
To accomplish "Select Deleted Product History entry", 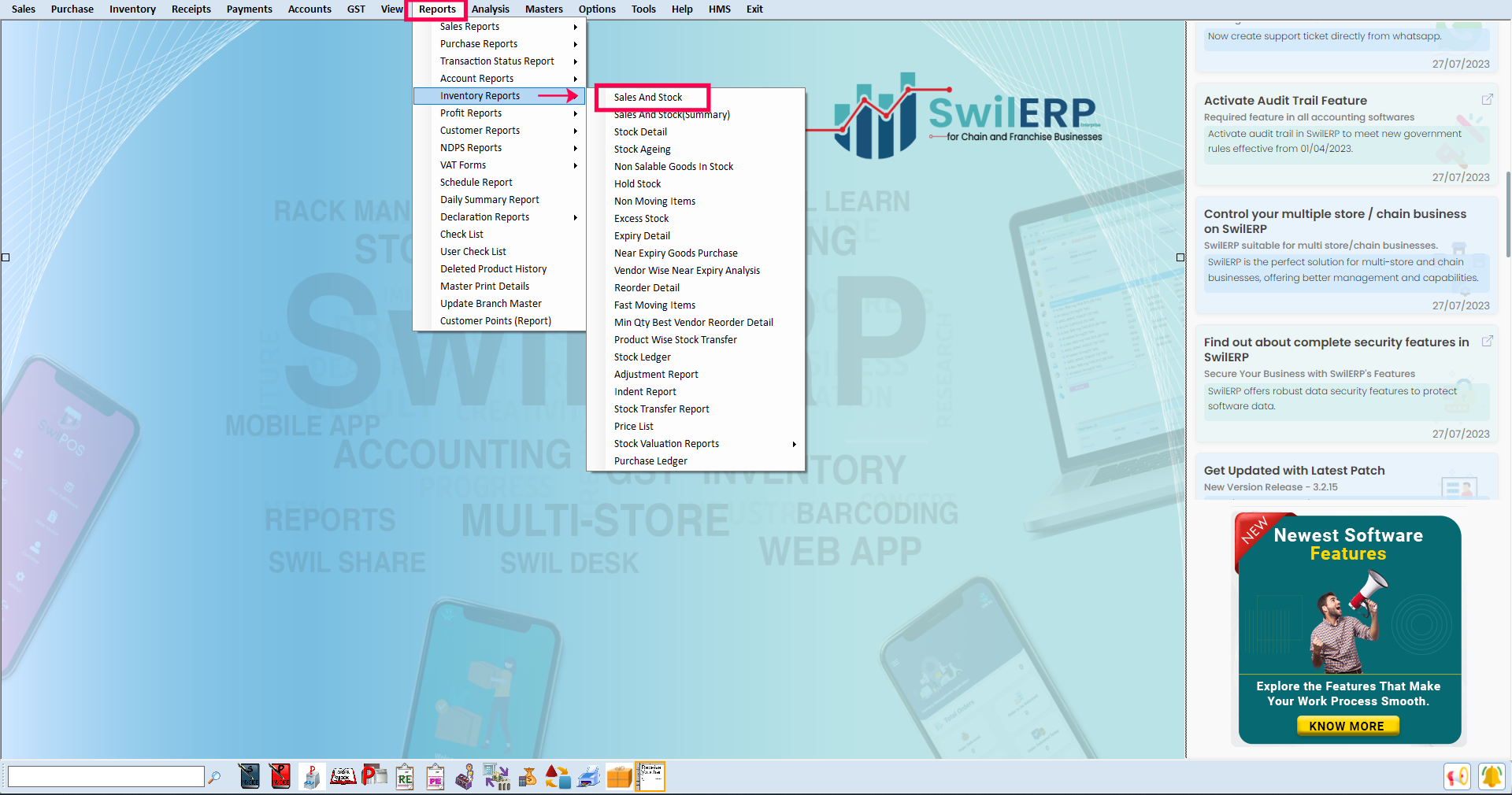I will 494,269.
